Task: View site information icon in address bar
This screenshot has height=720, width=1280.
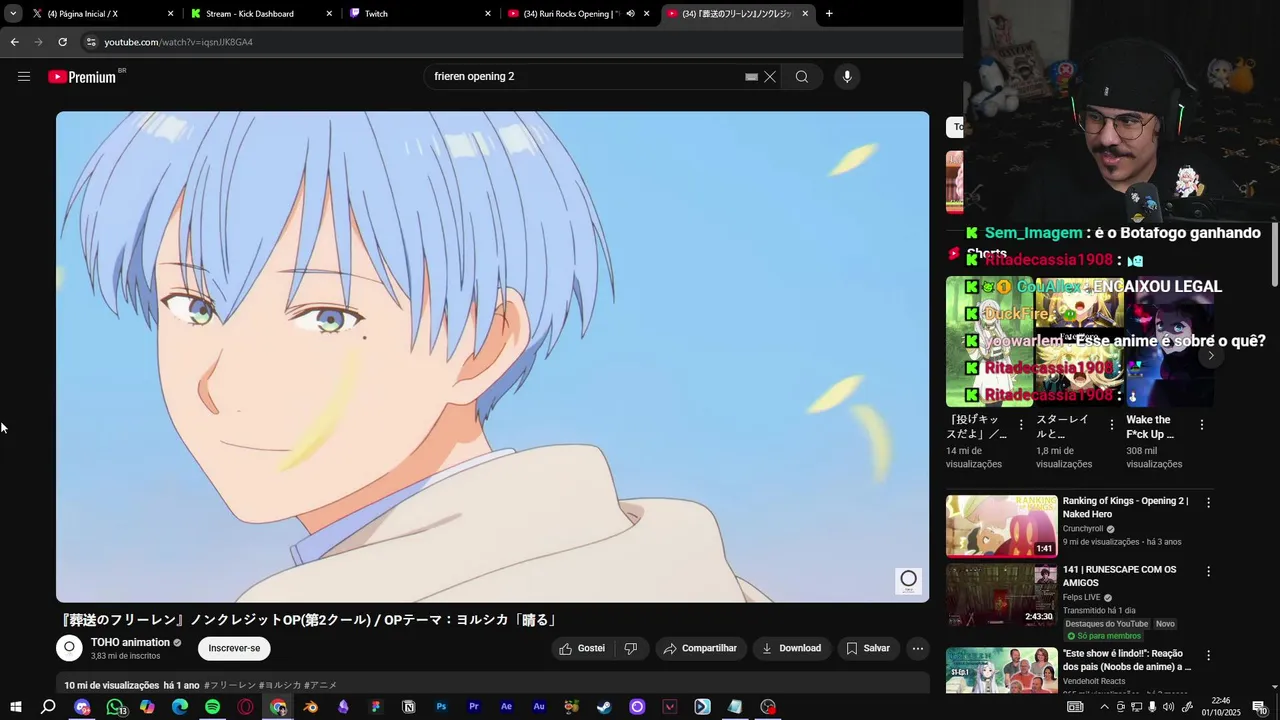Action: click(91, 42)
